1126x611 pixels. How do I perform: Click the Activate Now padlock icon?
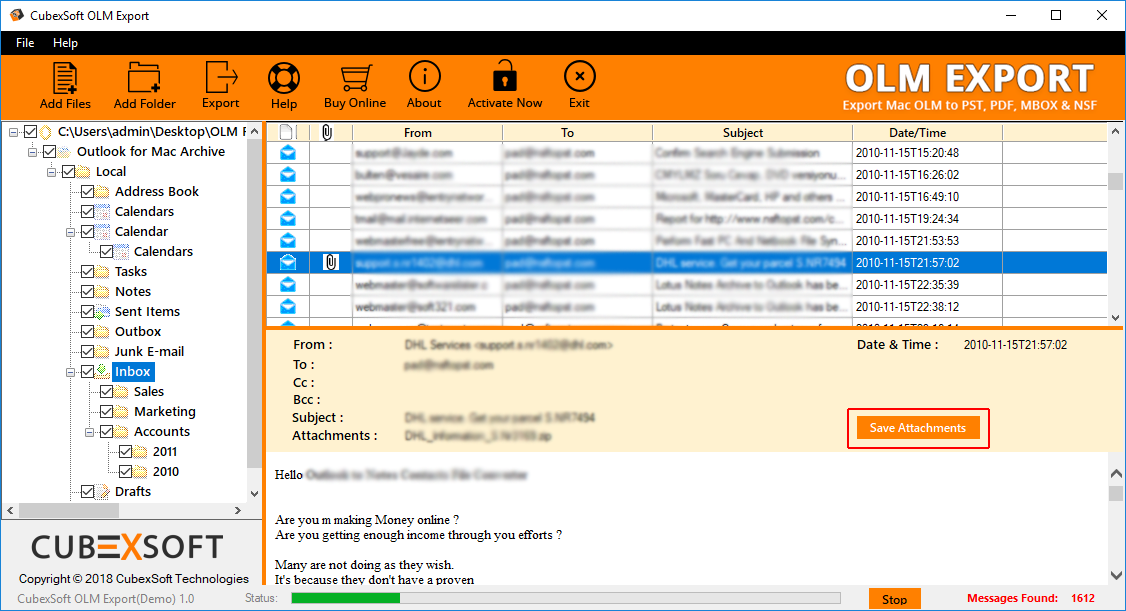coord(505,76)
